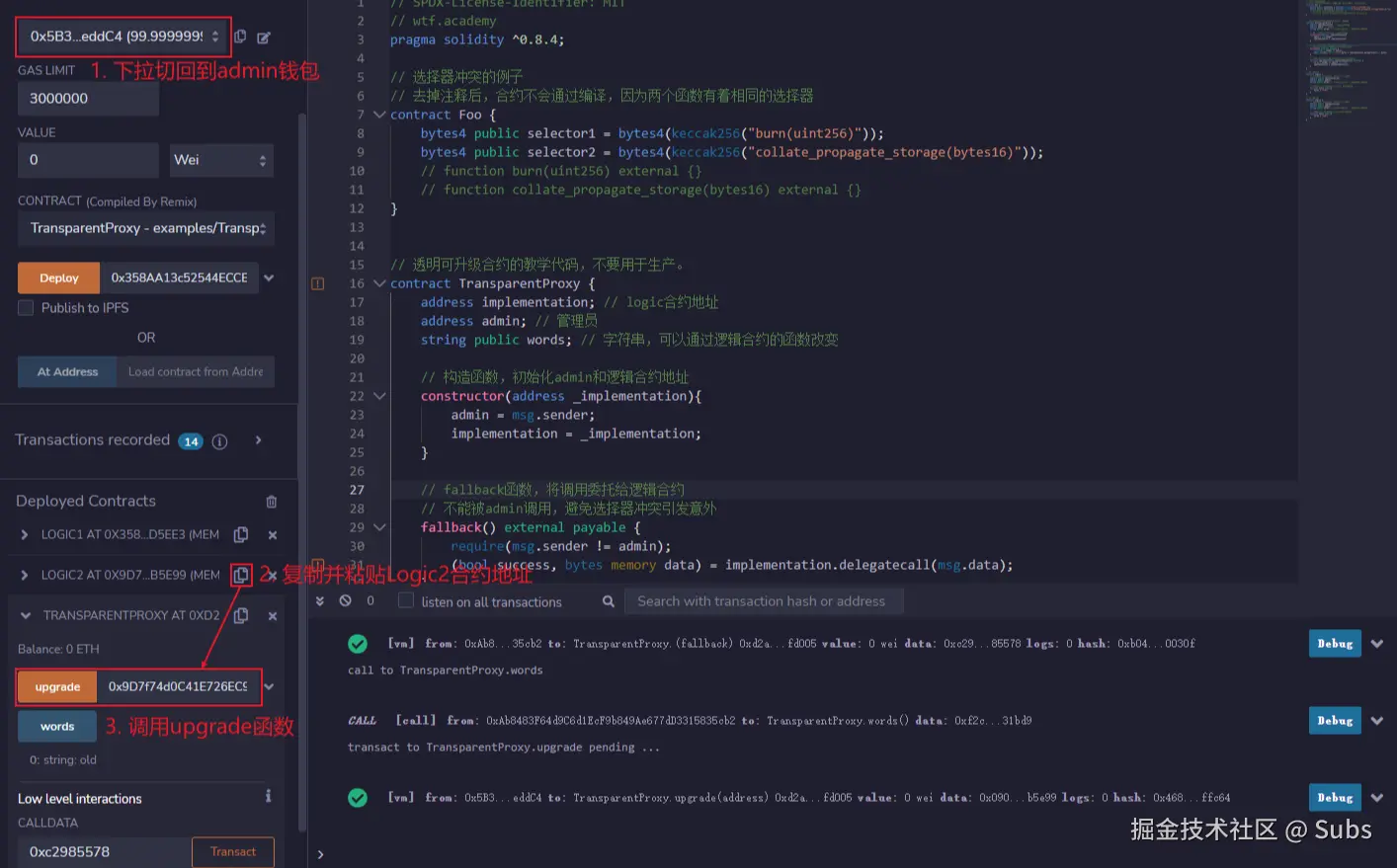
Task: Clear deployed contracts with the trash icon
Action: tap(272, 502)
